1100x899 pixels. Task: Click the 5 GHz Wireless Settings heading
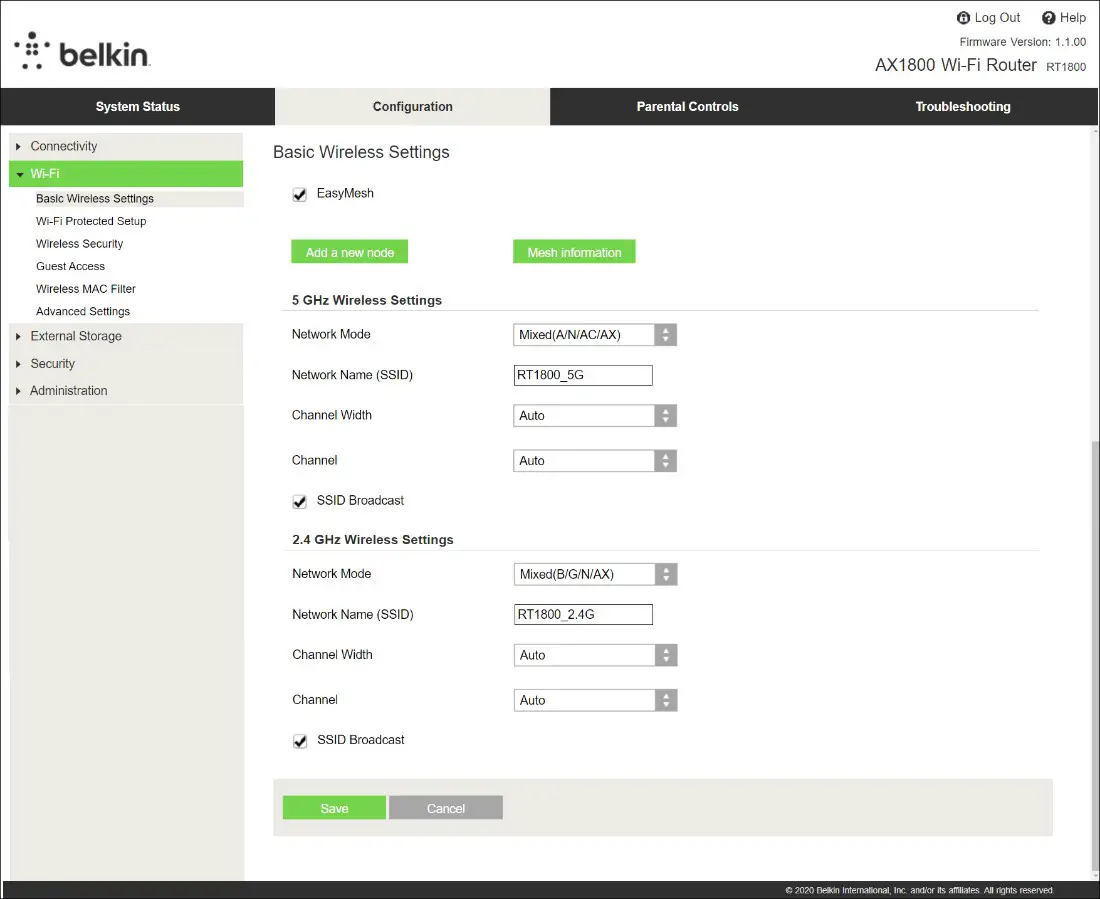pyautogui.click(x=367, y=300)
